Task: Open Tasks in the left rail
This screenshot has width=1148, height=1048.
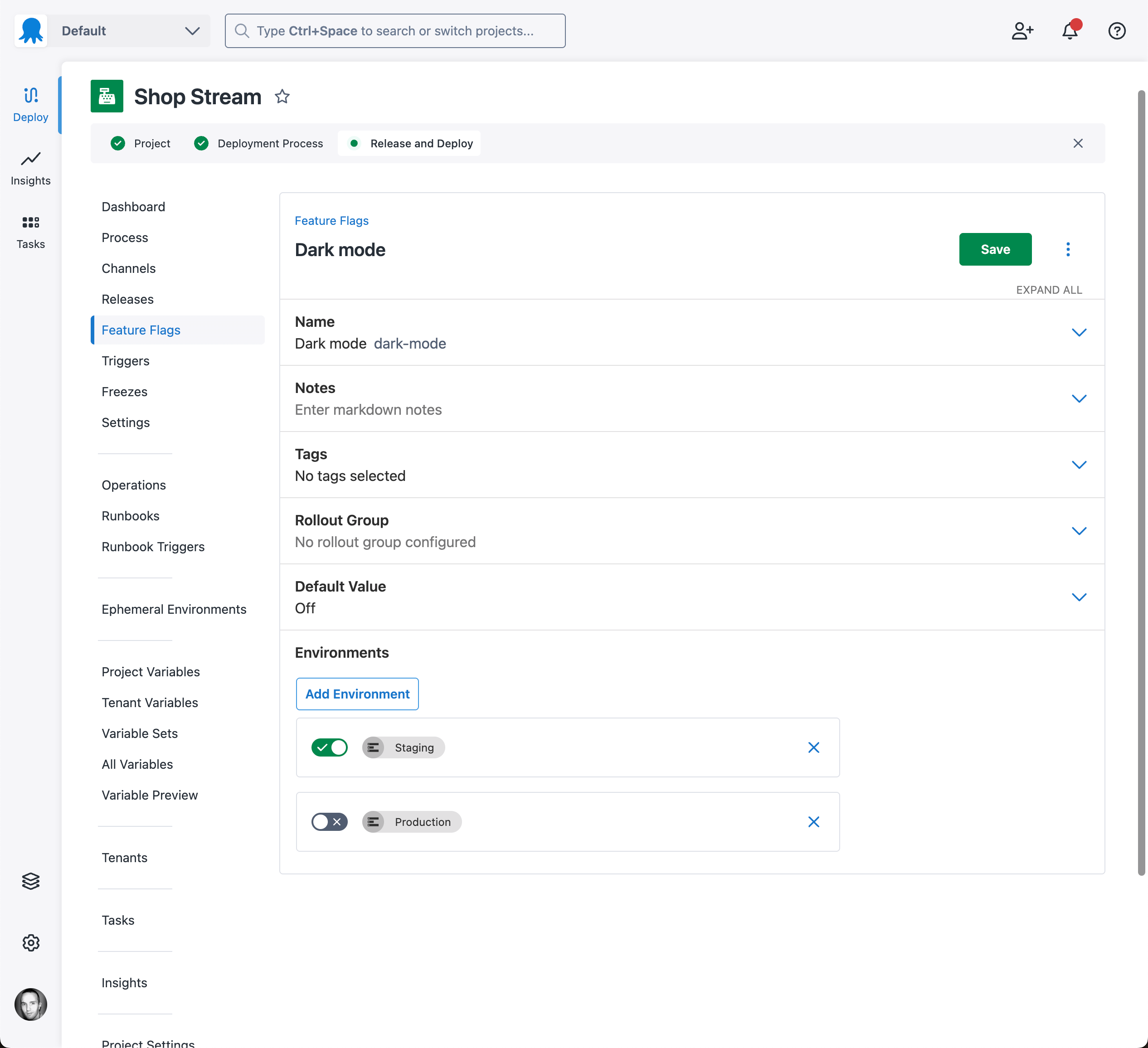Action: pos(31,232)
